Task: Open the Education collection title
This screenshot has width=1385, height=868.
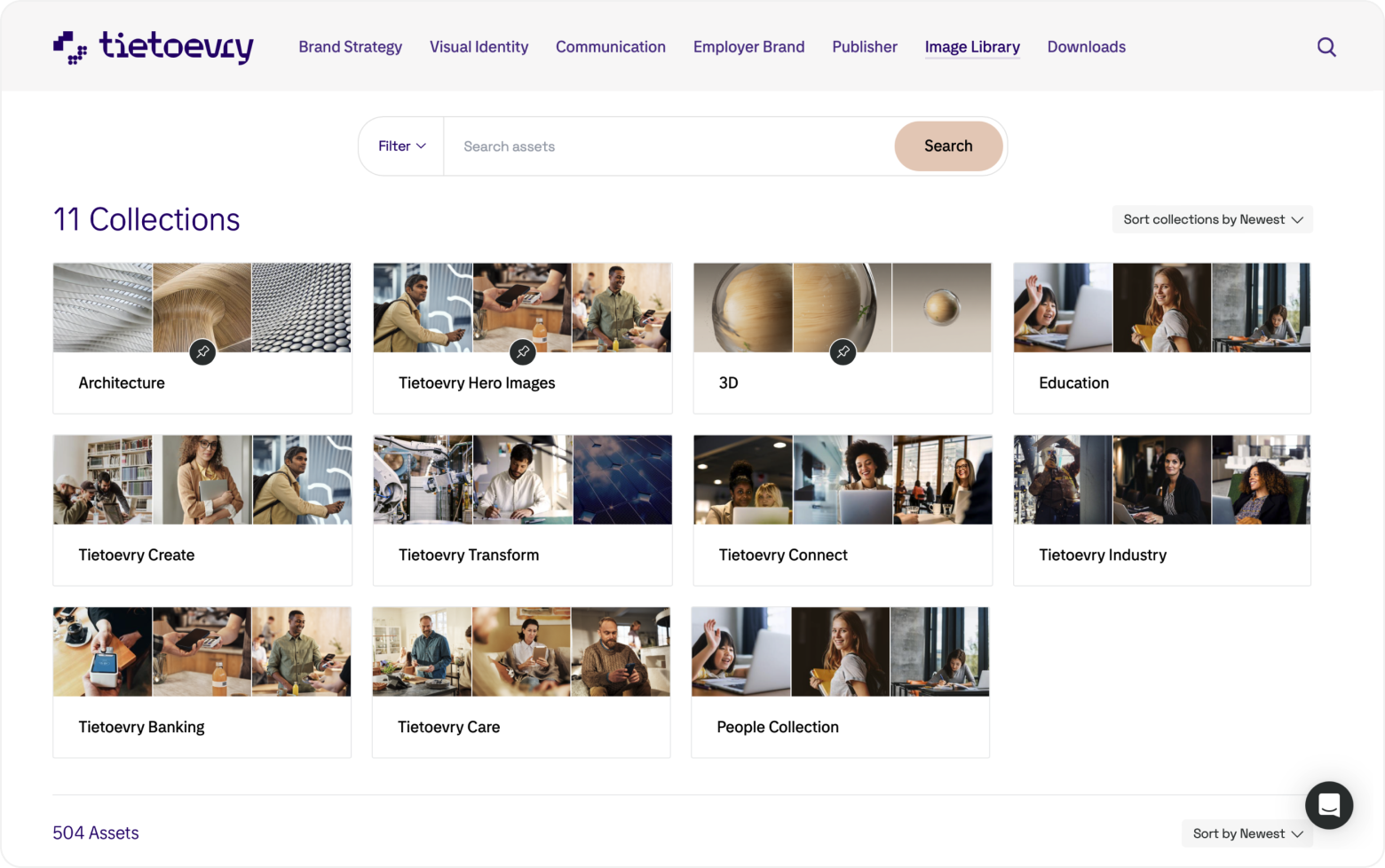Action: tap(1074, 383)
